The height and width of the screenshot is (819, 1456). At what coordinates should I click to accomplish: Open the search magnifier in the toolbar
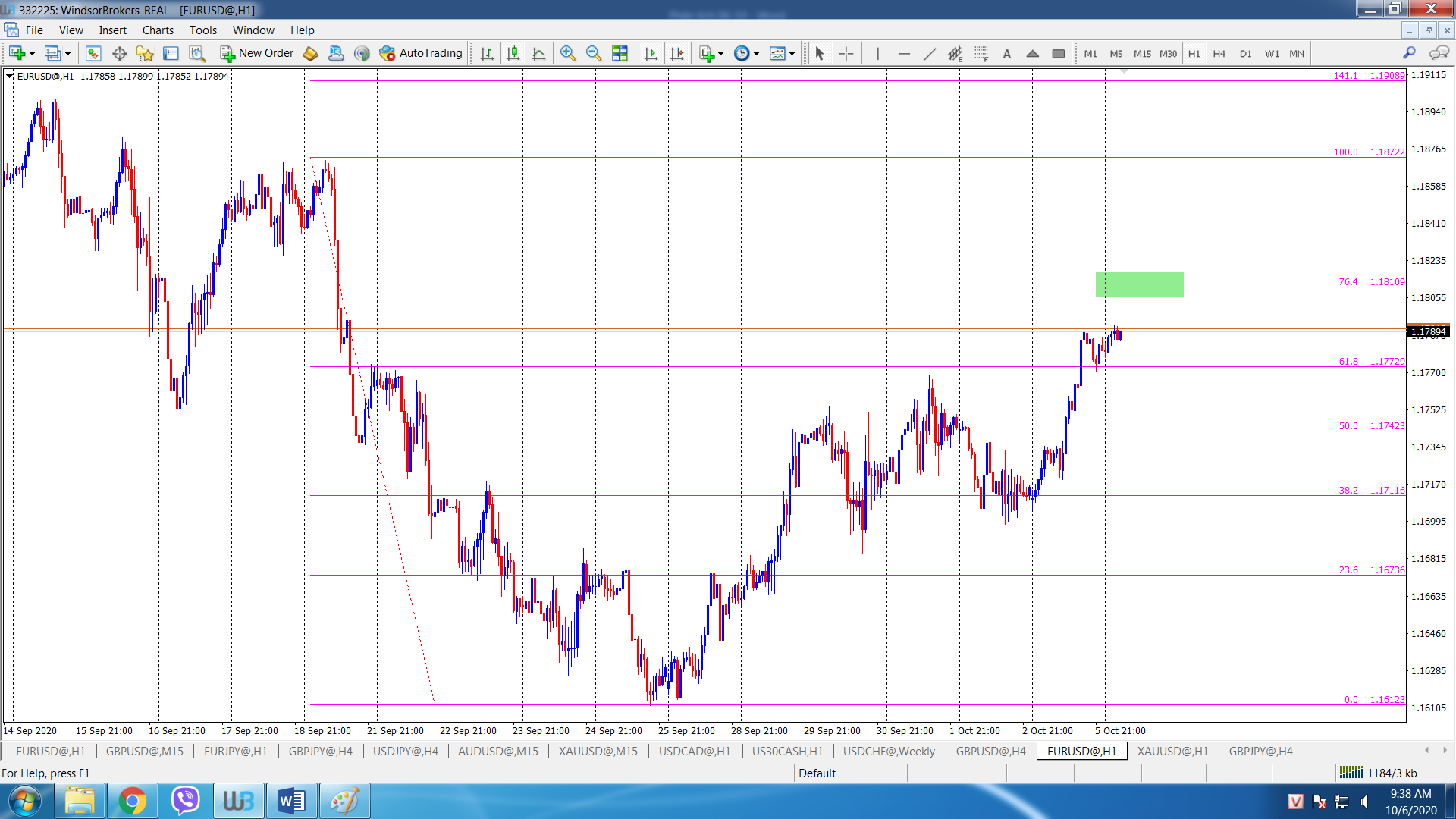(x=1409, y=52)
